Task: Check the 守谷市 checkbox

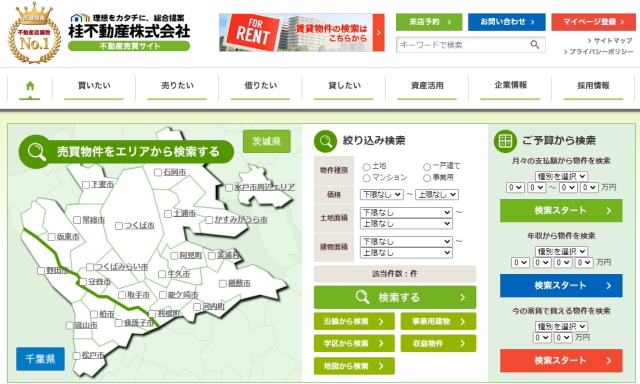Action: (x=83, y=282)
